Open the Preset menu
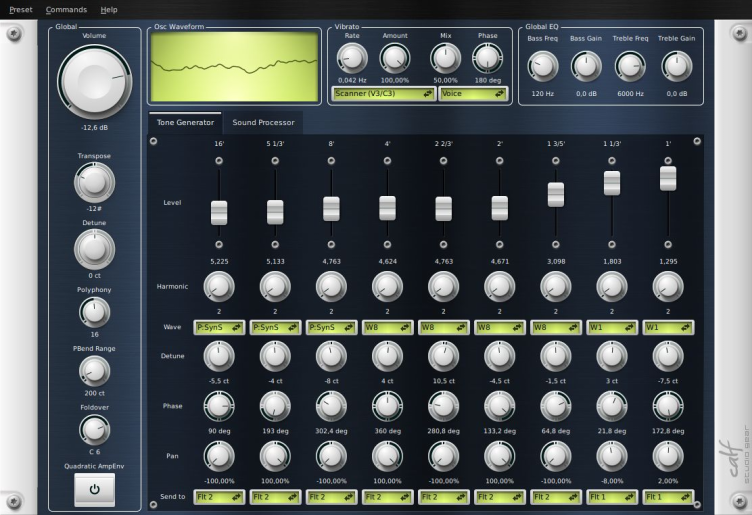The image size is (752, 515). point(20,9)
